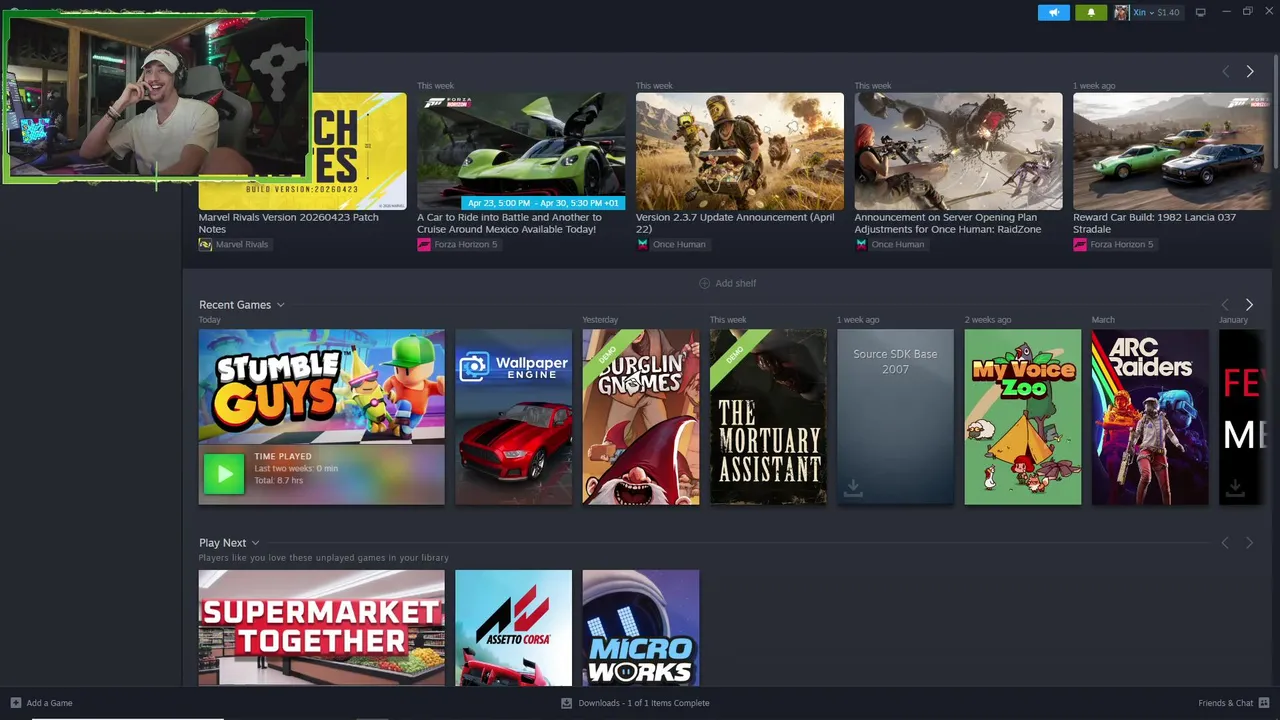The height and width of the screenshot is (720, 1280).
Task: Click Forza Horizon 5 tag under car article
Action: (458, 244)
